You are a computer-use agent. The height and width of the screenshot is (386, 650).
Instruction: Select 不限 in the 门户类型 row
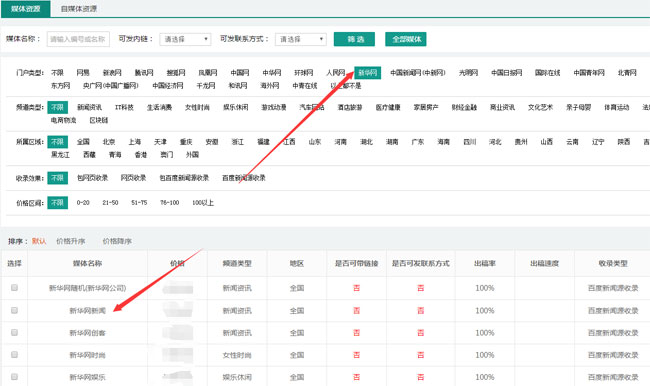tap(57, 73)
